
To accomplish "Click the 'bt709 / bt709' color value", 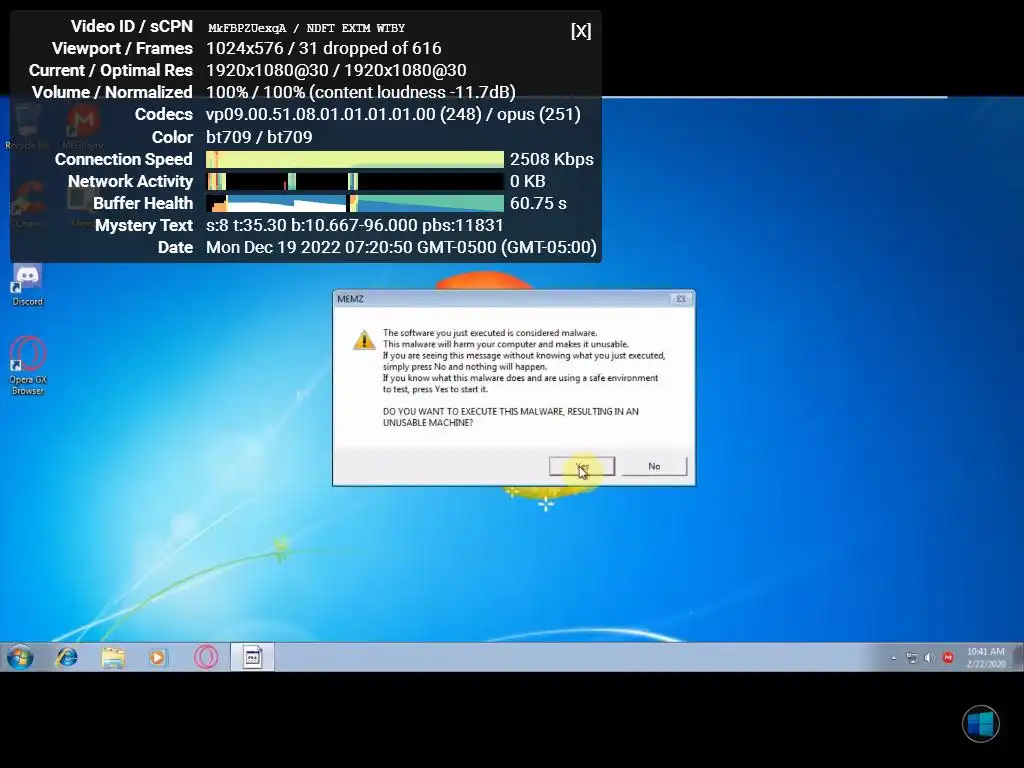I will tap(259, 137).
